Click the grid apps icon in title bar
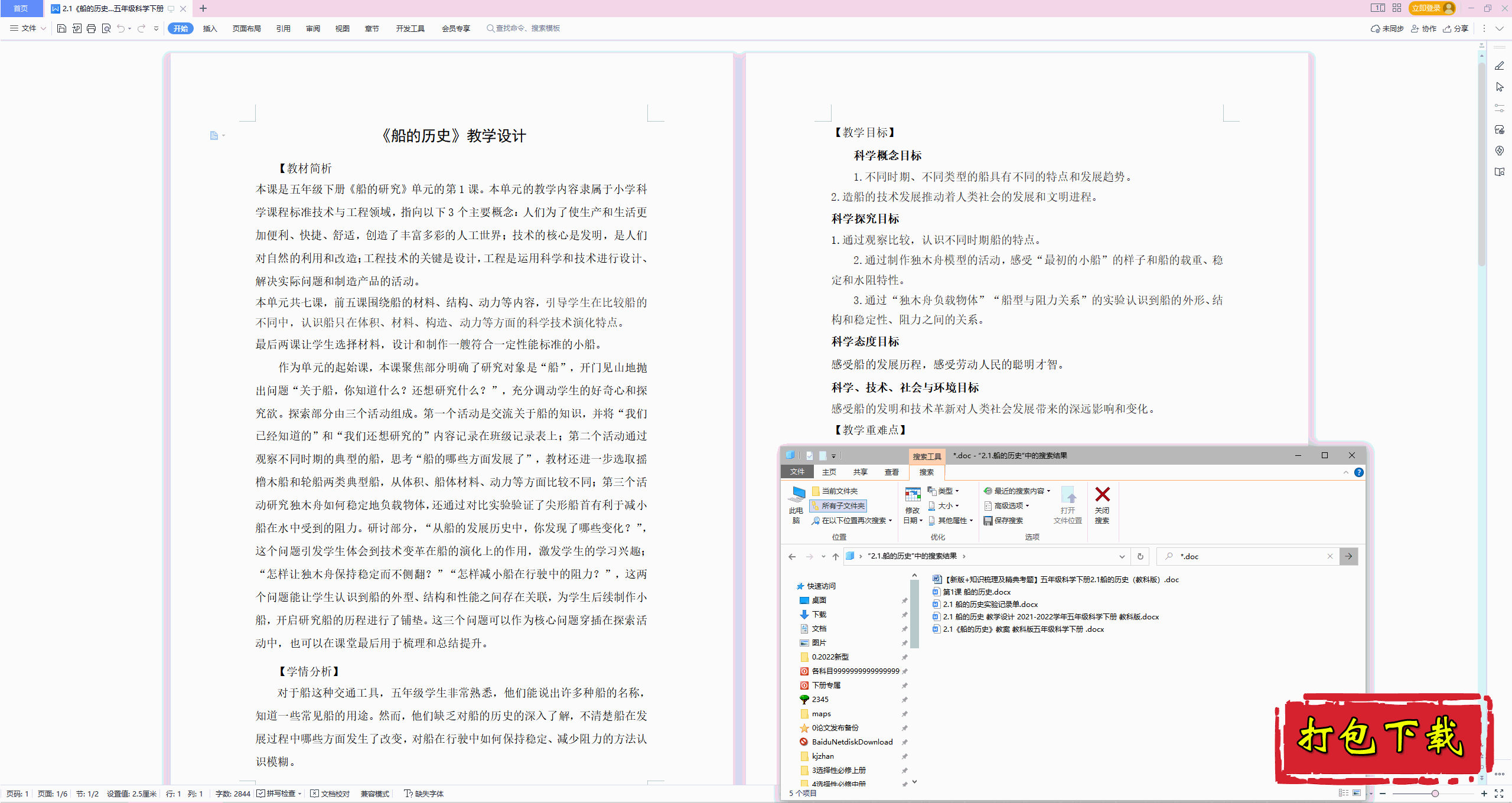This screenshot has width=1512, height=803. tap(1397, 8)
